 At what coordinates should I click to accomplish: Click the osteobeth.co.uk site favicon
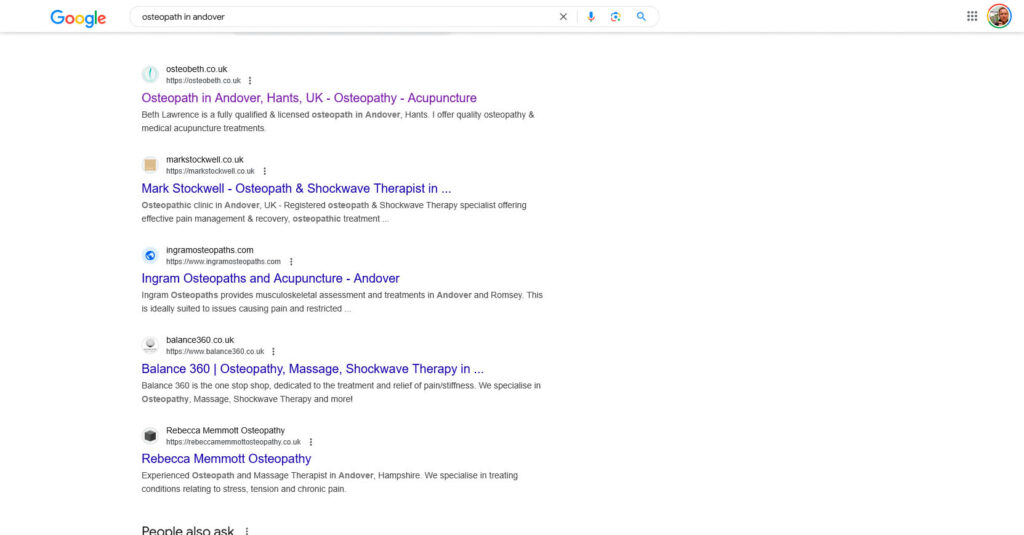(x=150, y=74)
